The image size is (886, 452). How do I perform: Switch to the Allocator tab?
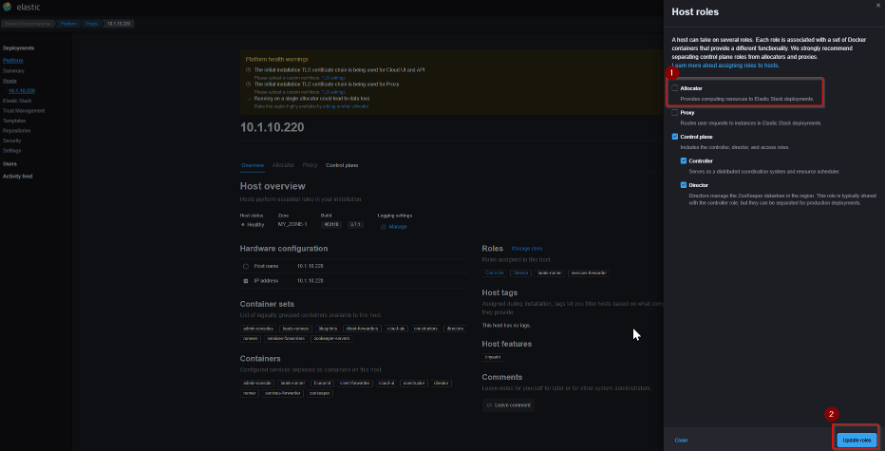tap(283, 165)
